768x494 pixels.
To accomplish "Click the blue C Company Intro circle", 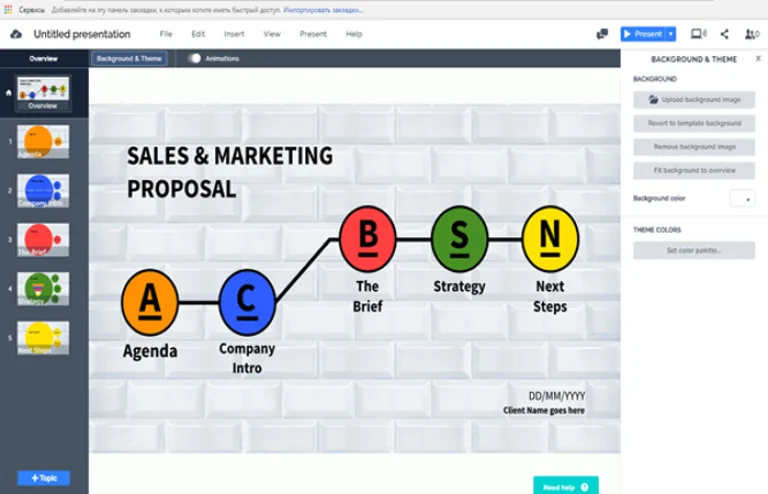I will point(247,302).
